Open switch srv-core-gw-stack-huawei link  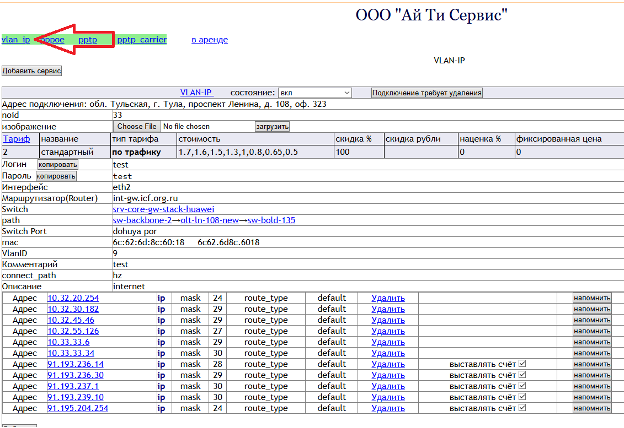pos(164,209)
